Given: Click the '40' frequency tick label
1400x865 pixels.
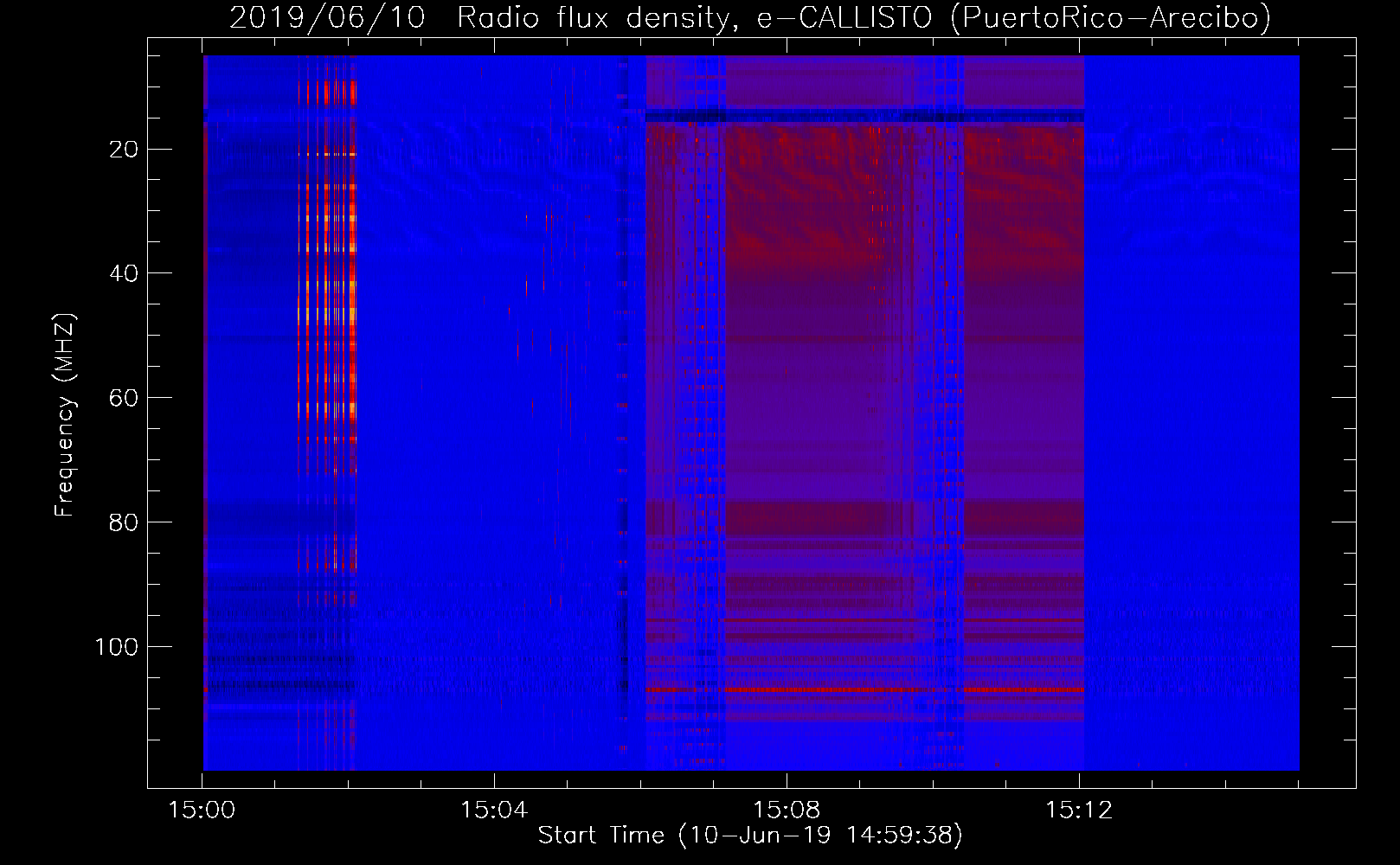Looking at the screenshot, I should pyautogui.click(x=124, y=273).
